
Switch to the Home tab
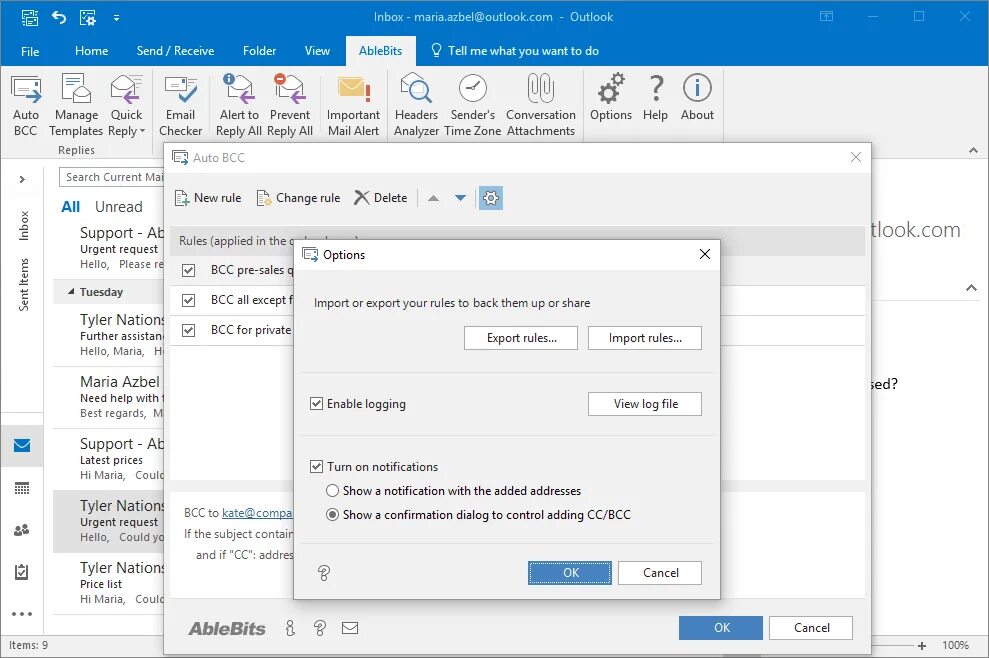91,51
